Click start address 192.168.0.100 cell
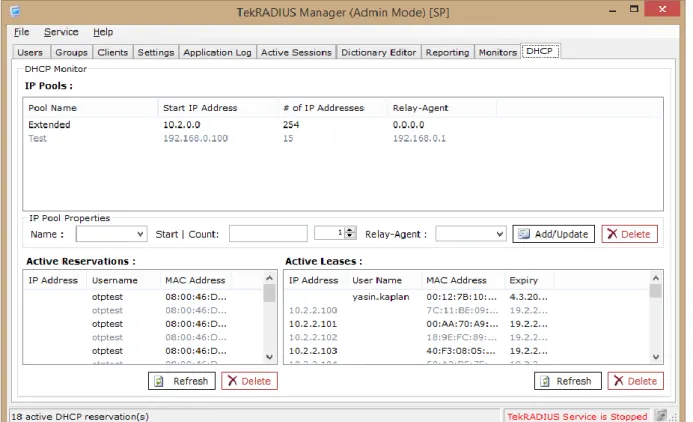Screen dimensions: 693x422 pos(195,138)
